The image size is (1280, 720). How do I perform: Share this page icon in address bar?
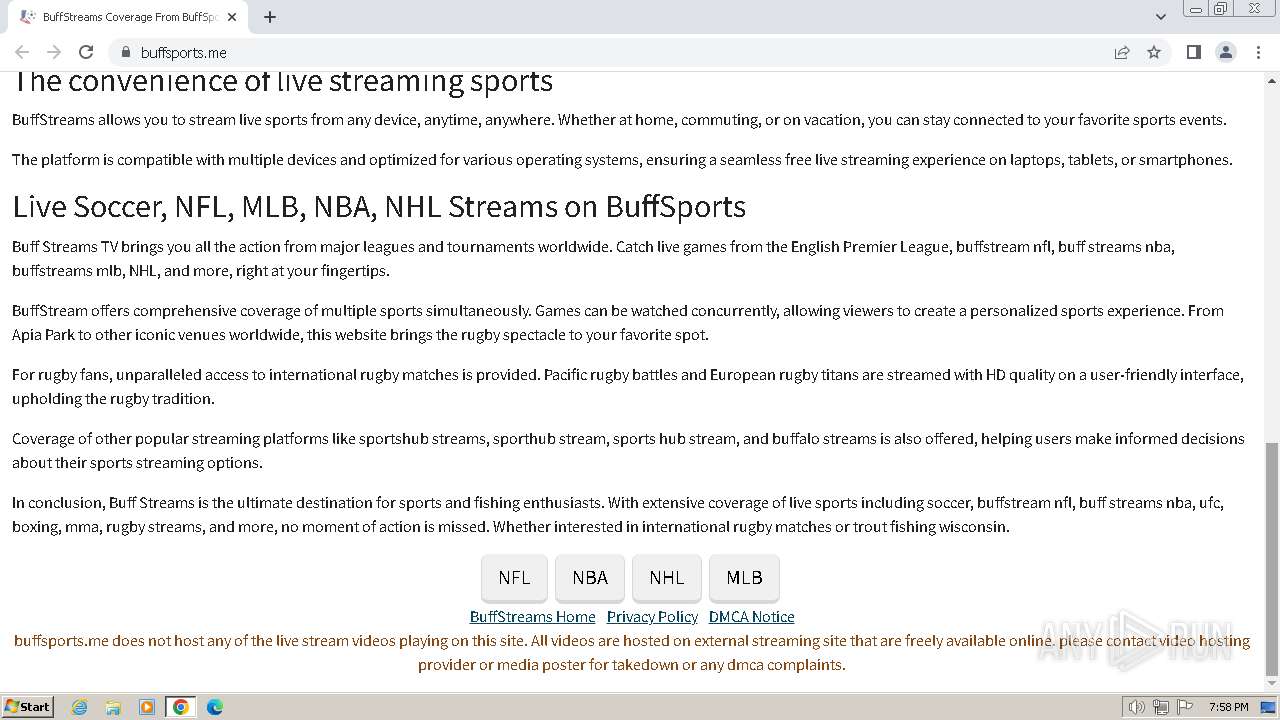(x=1122, y=52)
